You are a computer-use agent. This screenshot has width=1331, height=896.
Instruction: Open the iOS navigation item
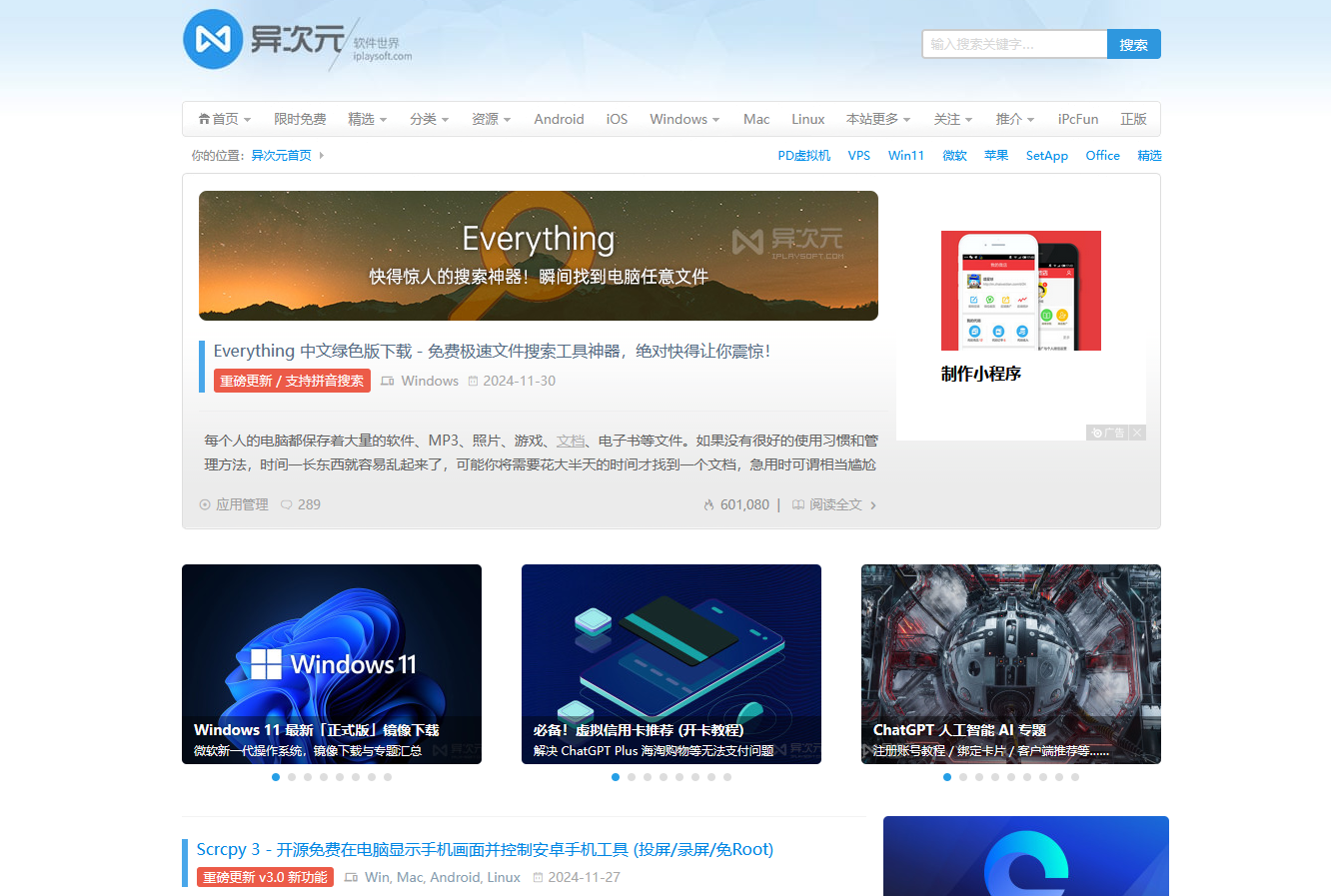point(617,119)
